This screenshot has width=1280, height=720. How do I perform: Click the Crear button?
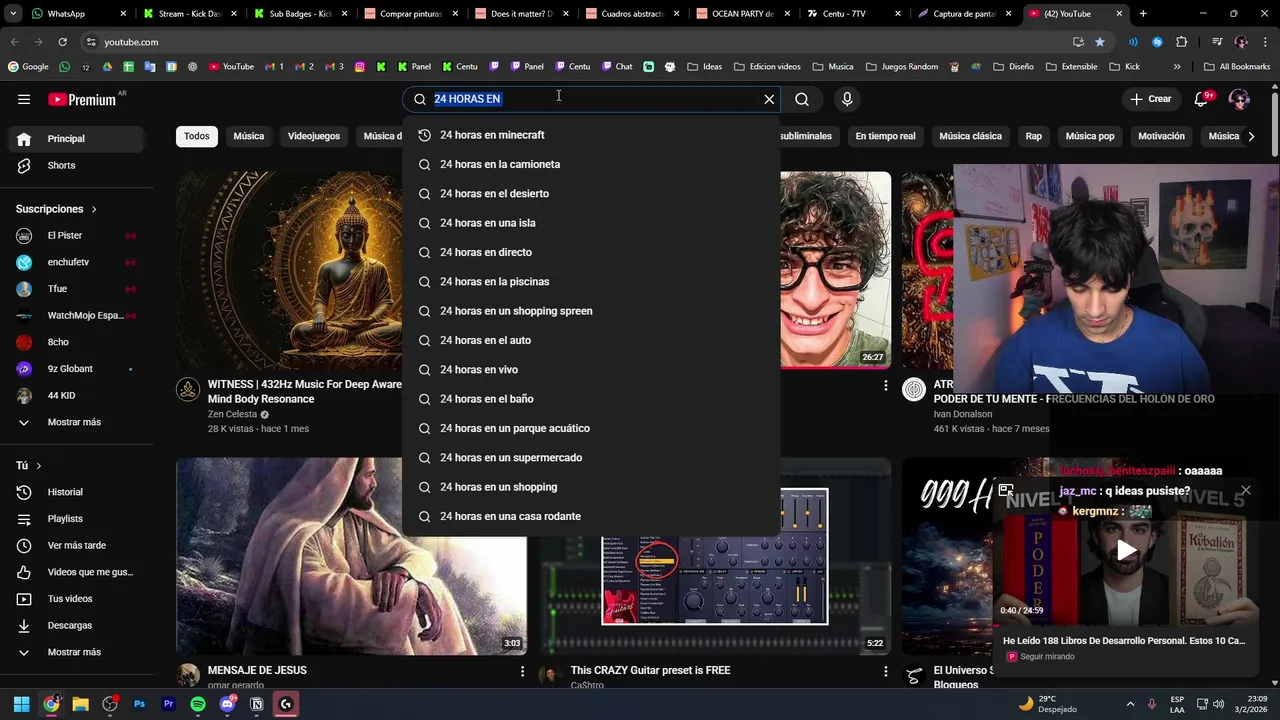(x=1151, y=99)
